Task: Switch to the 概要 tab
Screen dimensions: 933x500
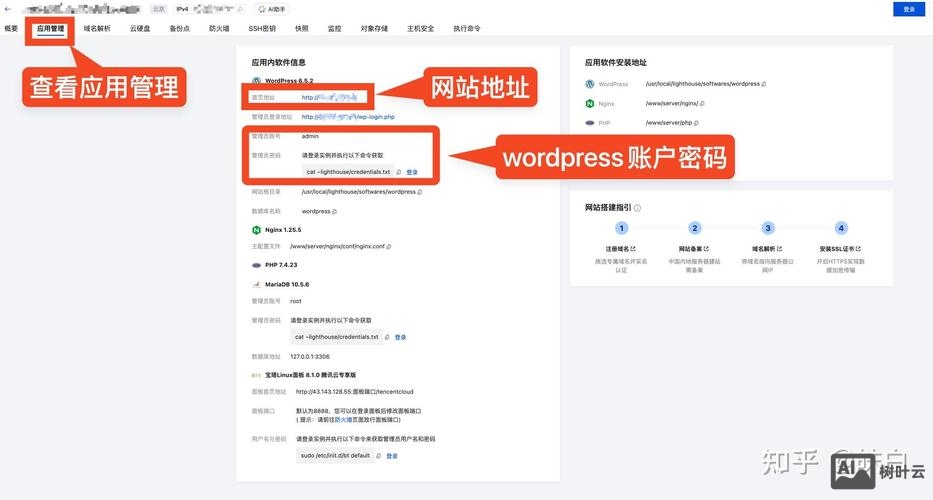Action: point(11,29)
